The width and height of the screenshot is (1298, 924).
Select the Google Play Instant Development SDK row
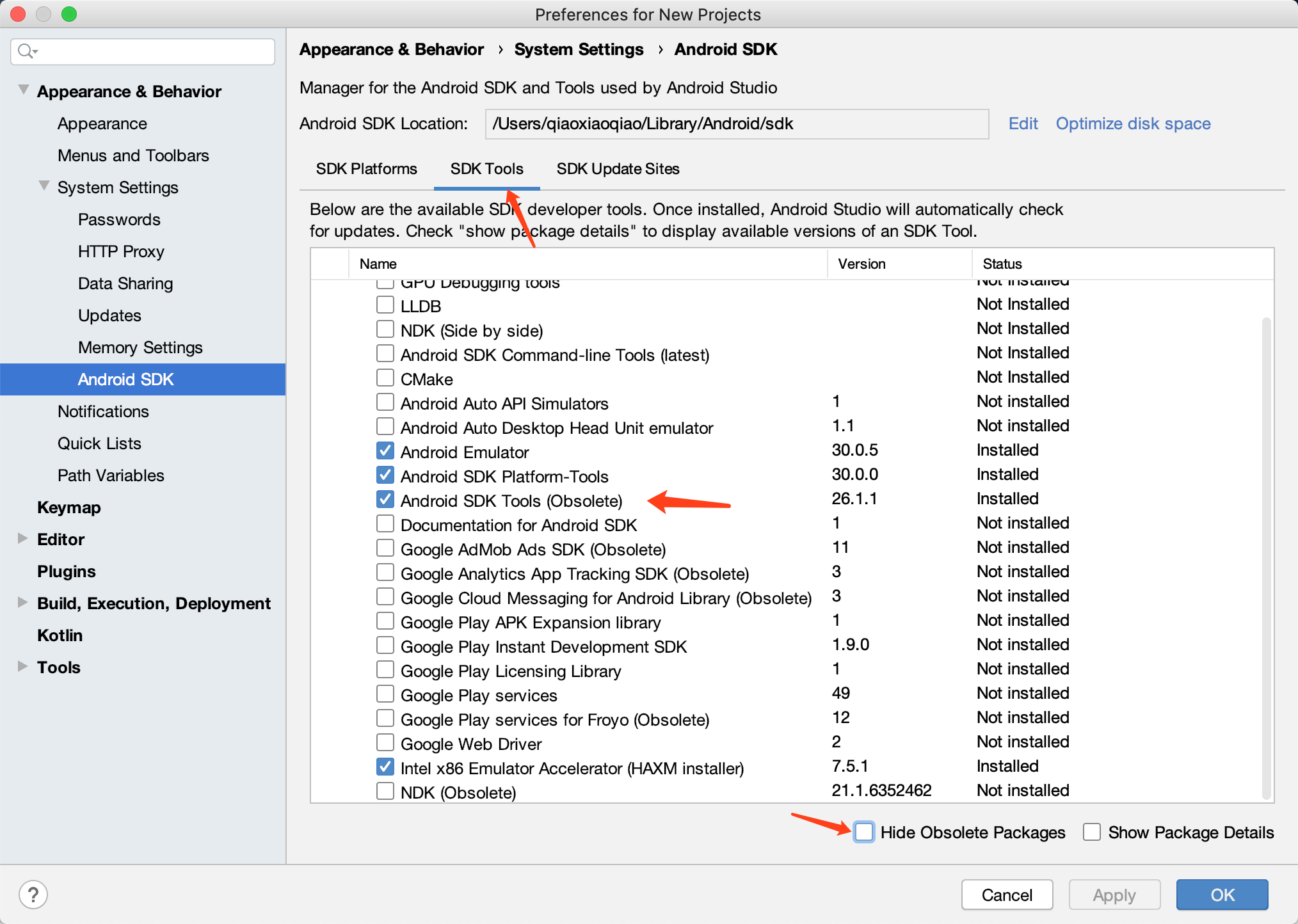[x=792, y=645]
